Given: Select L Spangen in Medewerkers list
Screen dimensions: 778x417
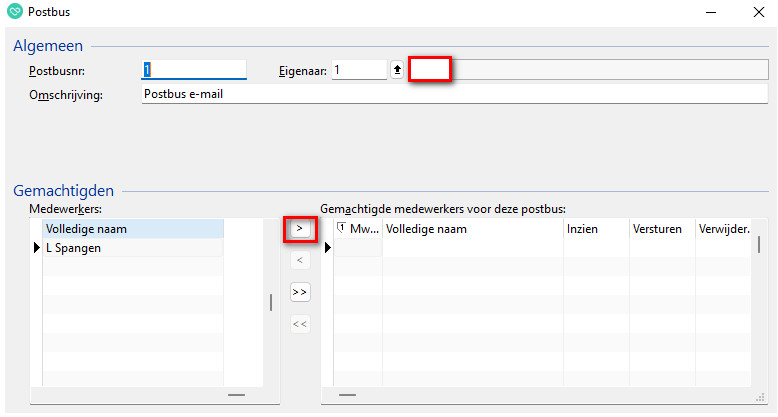Looking at the screenshot, I should pyautogui.click(x=133, y=248).
